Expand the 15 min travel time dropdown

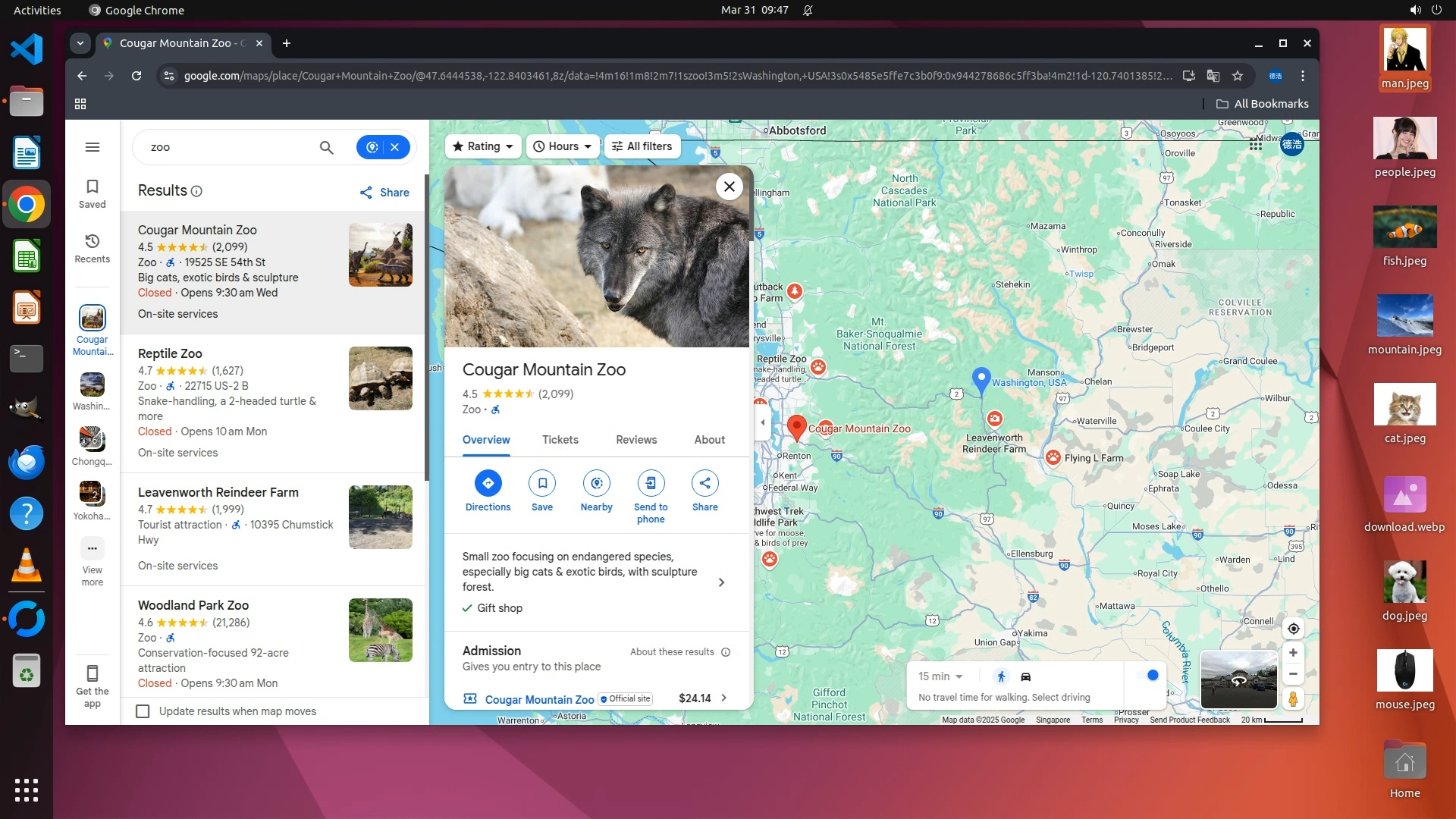click(940, 676)
